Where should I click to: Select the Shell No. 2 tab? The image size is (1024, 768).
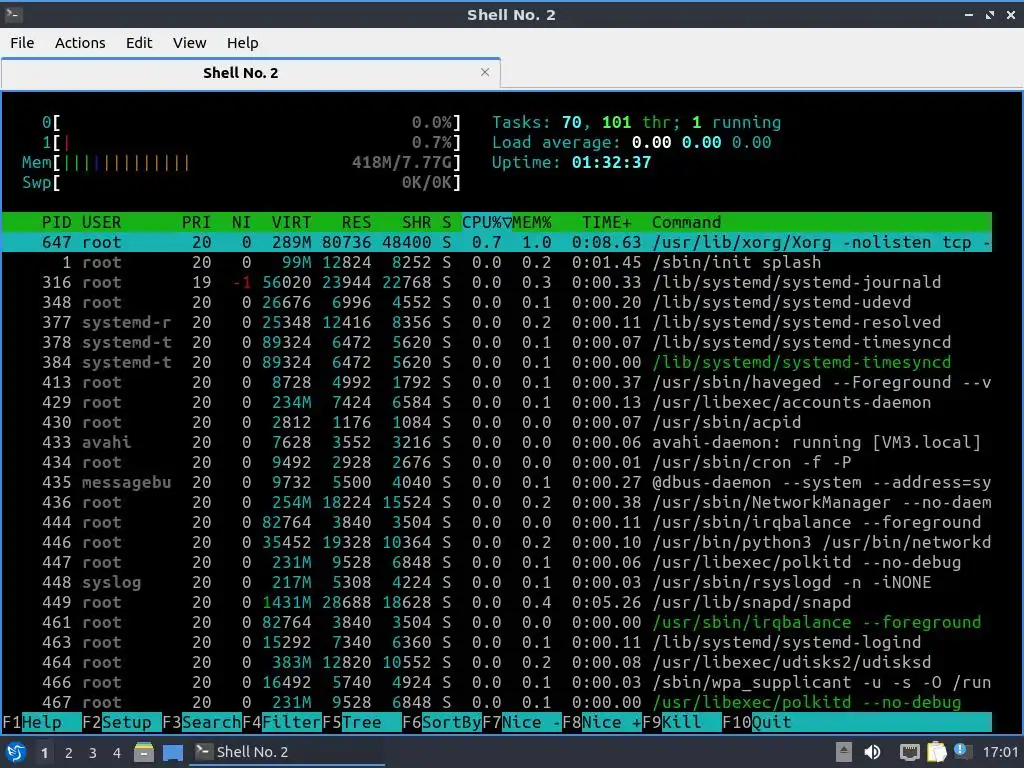251,72
